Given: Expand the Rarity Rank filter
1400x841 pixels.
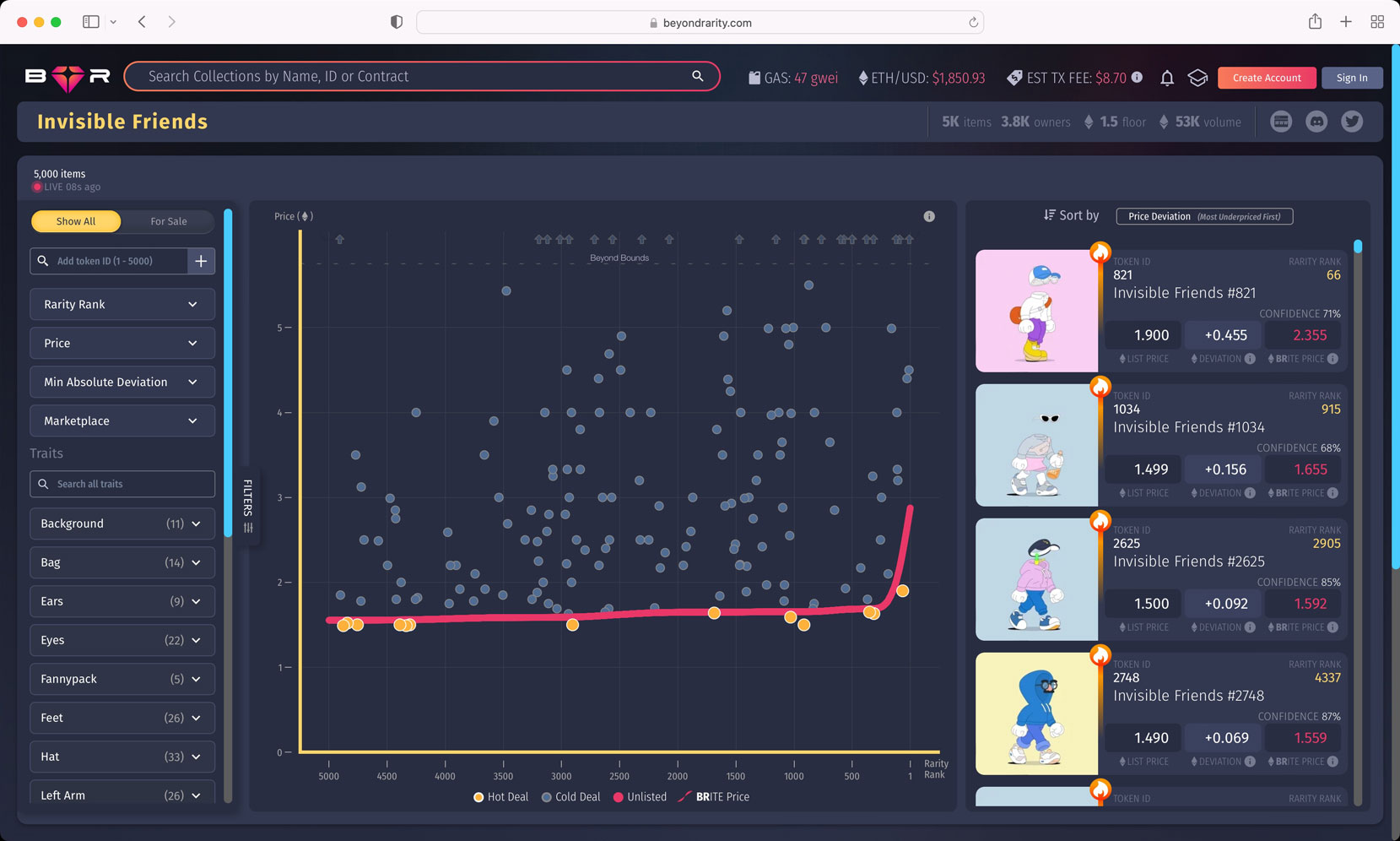Looking at the screenshot, I should coord(122,304).
